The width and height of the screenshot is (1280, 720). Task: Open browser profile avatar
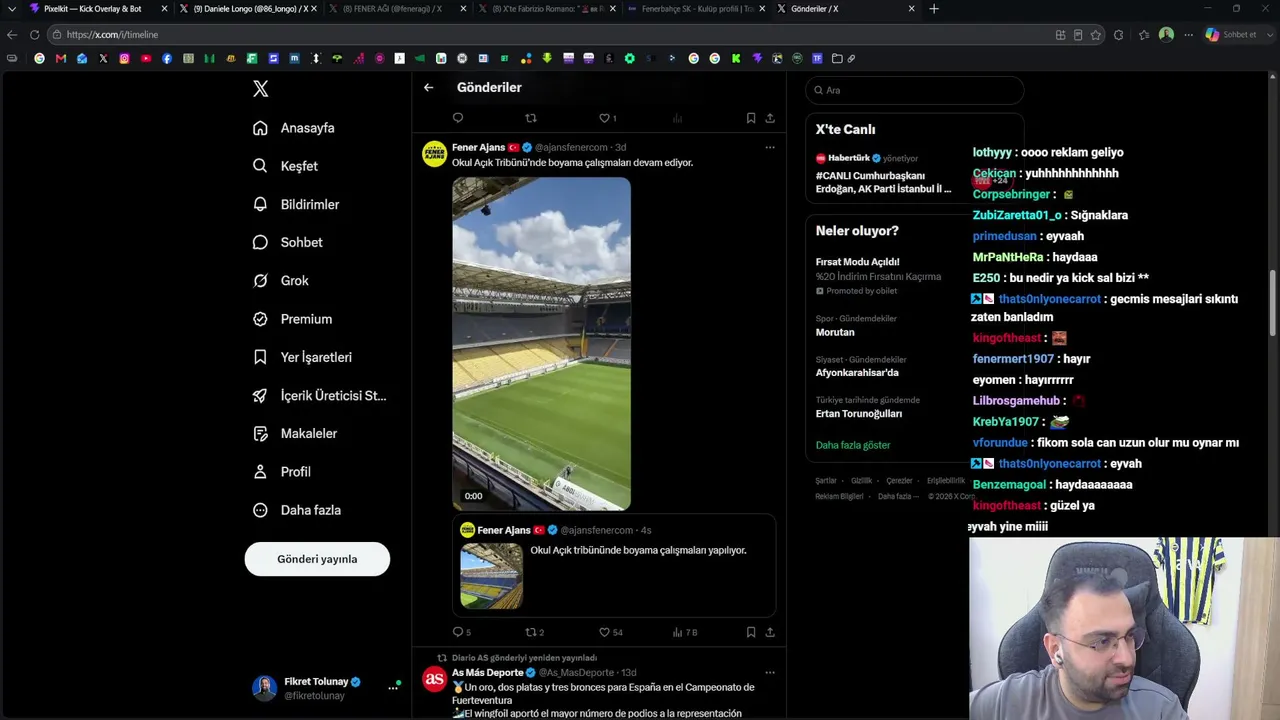1166,35
